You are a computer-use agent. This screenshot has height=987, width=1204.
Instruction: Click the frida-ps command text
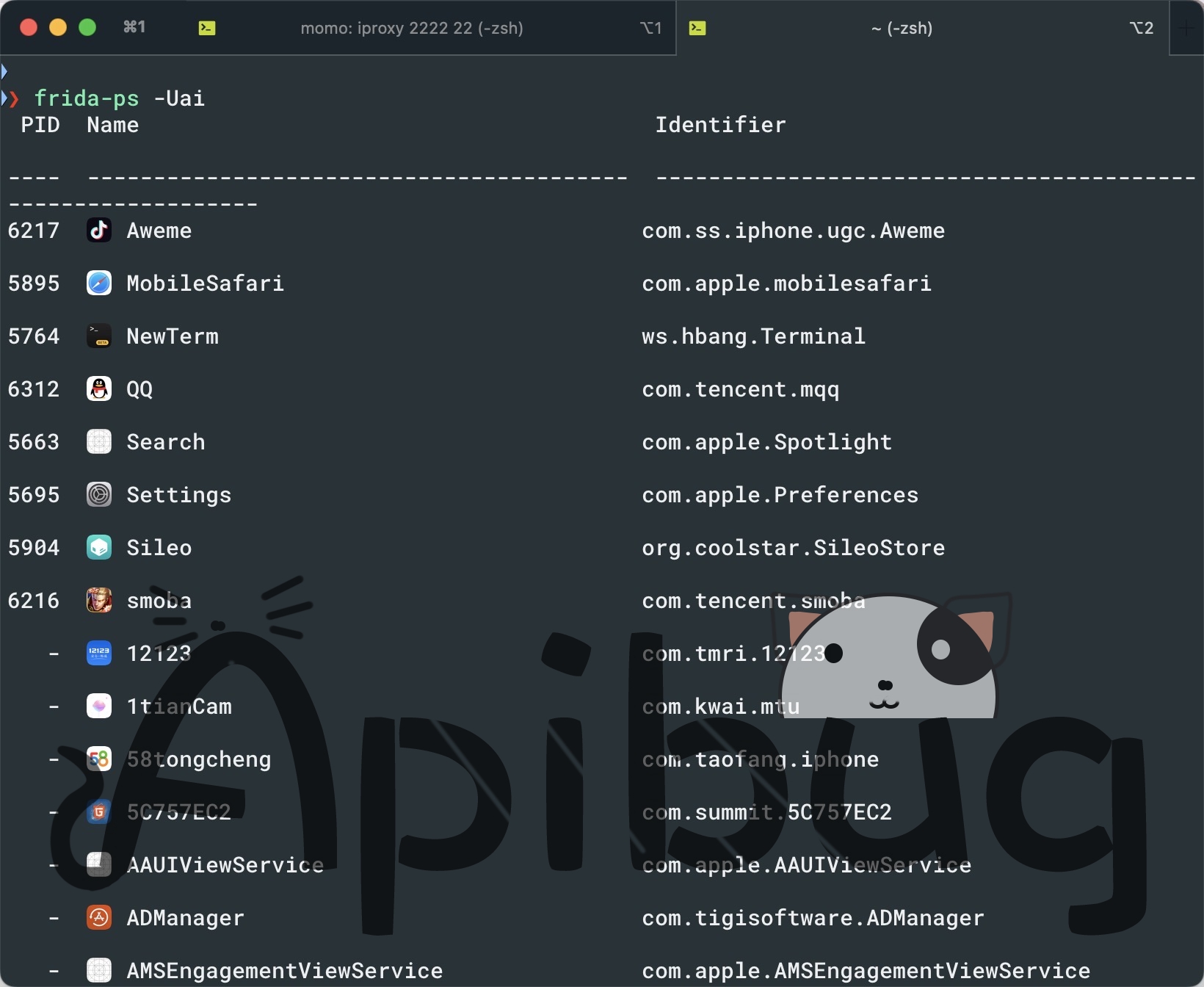click(x=87, y=98)
